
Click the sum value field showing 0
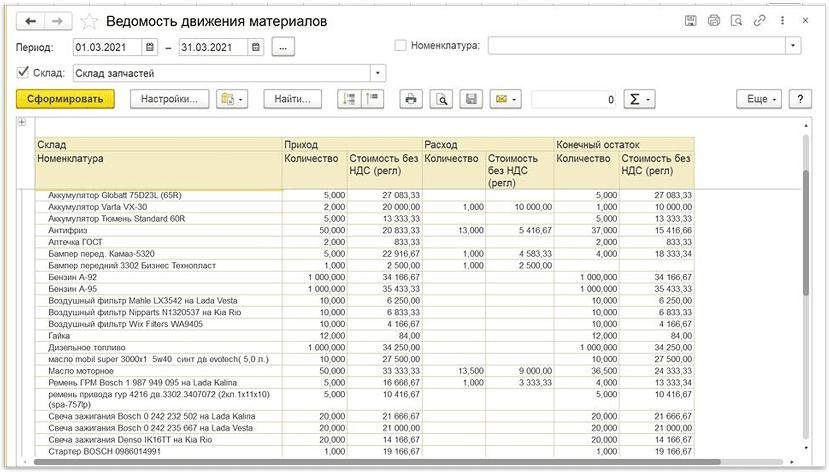[x=574, y=99]
